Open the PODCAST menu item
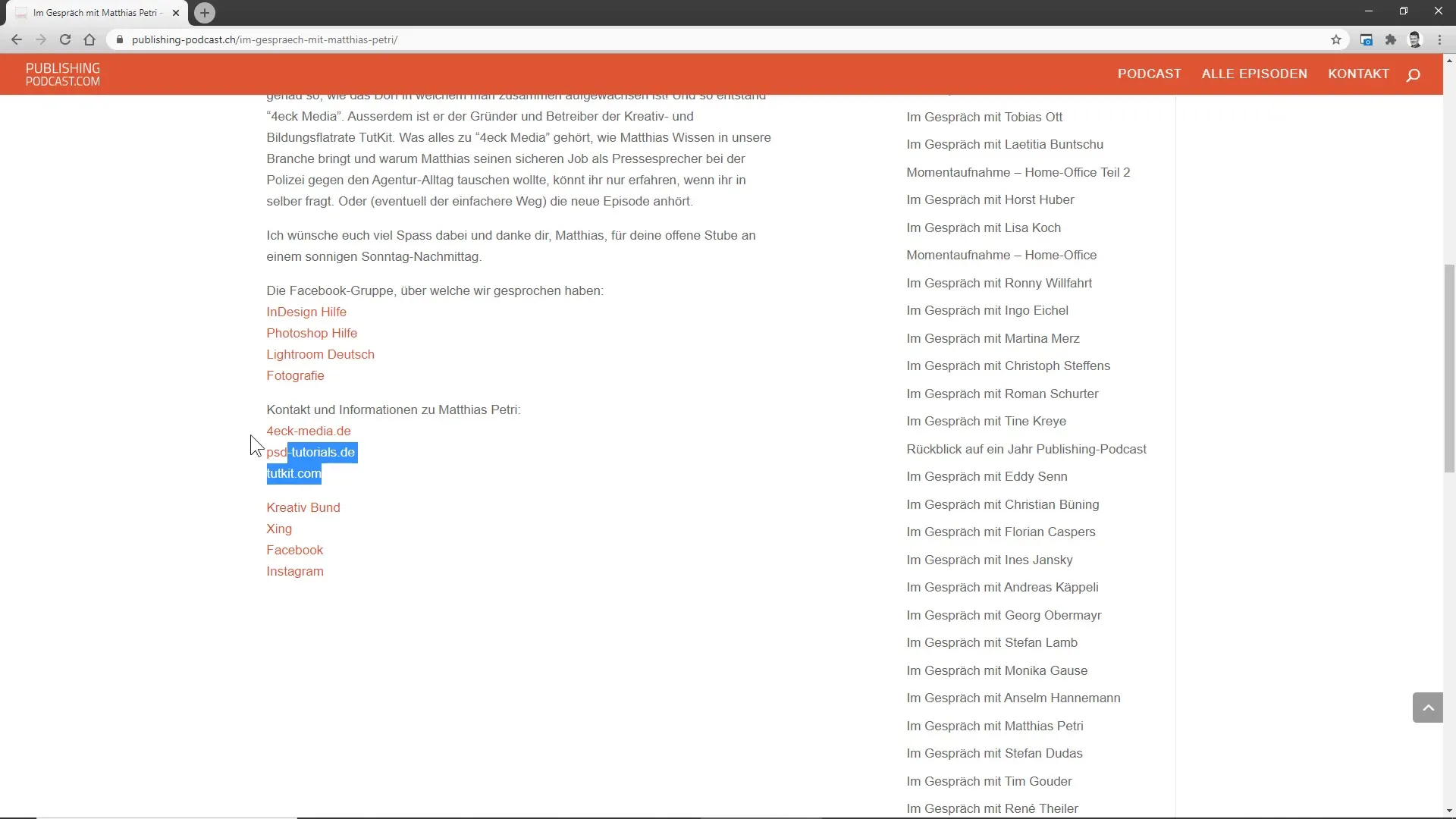Image resolution: width=1456 pixels, height=819 pixels. [1149, 74]
